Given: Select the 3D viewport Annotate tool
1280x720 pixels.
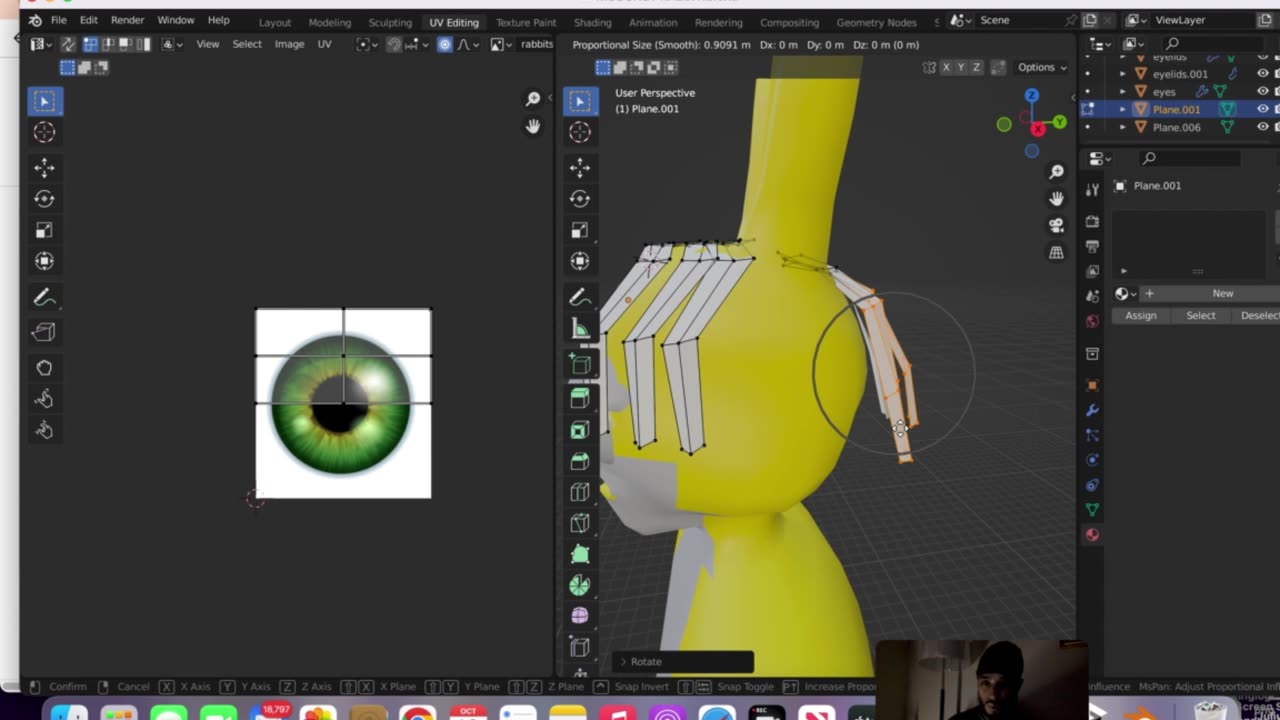Looking at the screenshot, I should point(580,297).
